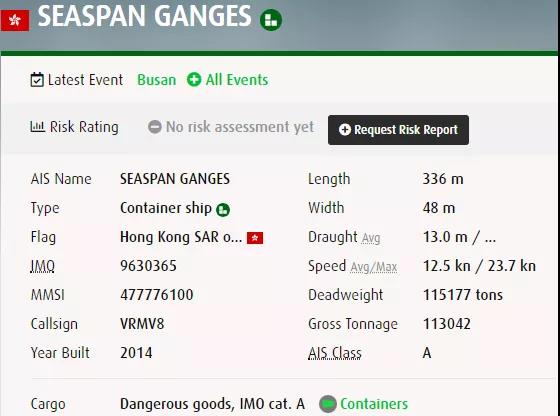The width and height of the screenshot is (560, 416).
Task: Select callsign VRMV8
Action: tap(142, 324)
